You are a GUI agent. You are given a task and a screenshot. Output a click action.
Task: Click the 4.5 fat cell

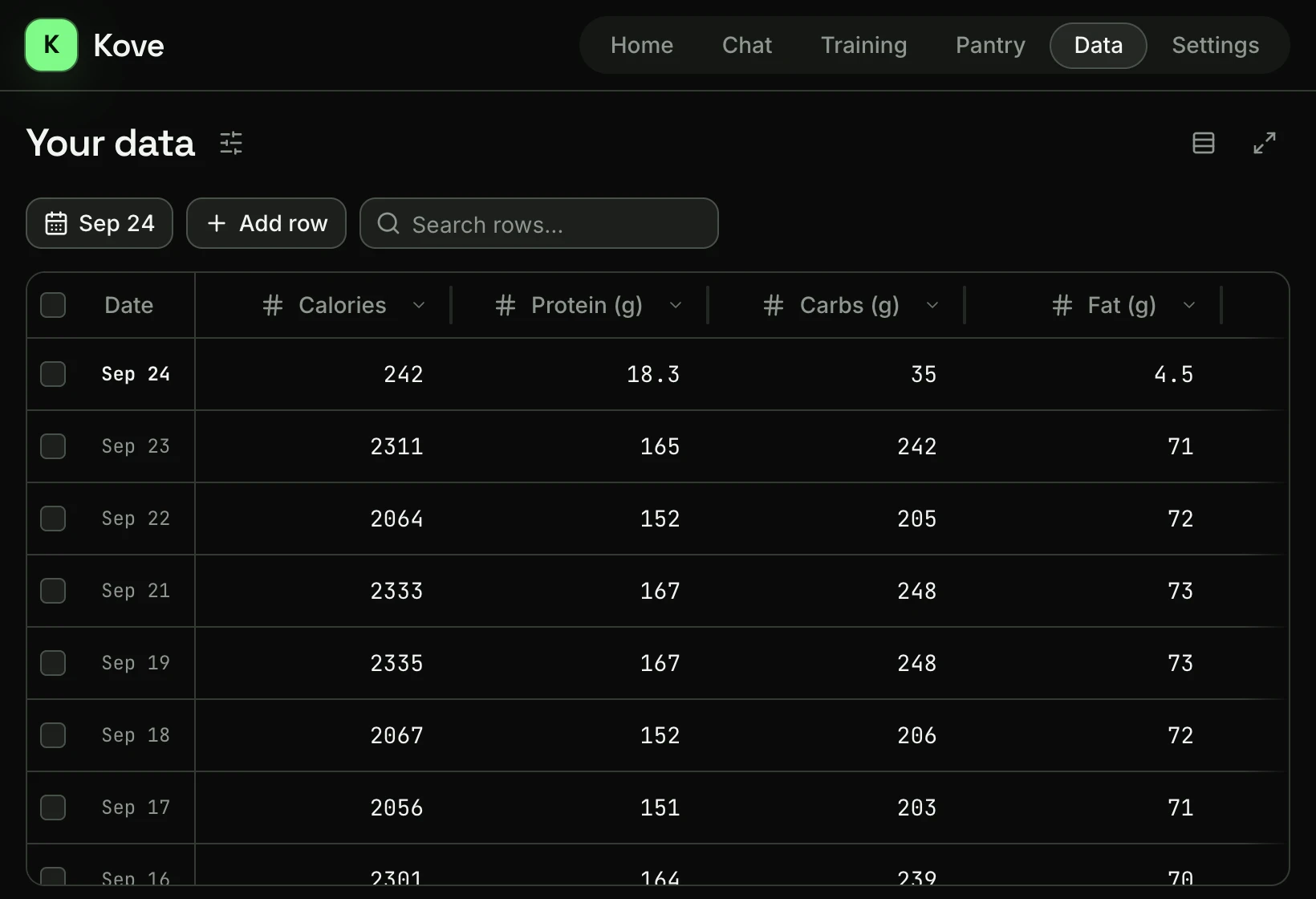coord(1094,374)
